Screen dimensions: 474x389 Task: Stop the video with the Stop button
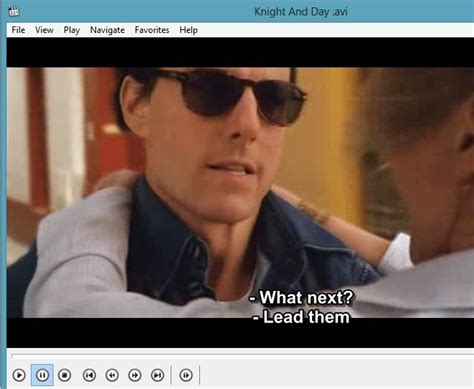(x=65, y=375)
